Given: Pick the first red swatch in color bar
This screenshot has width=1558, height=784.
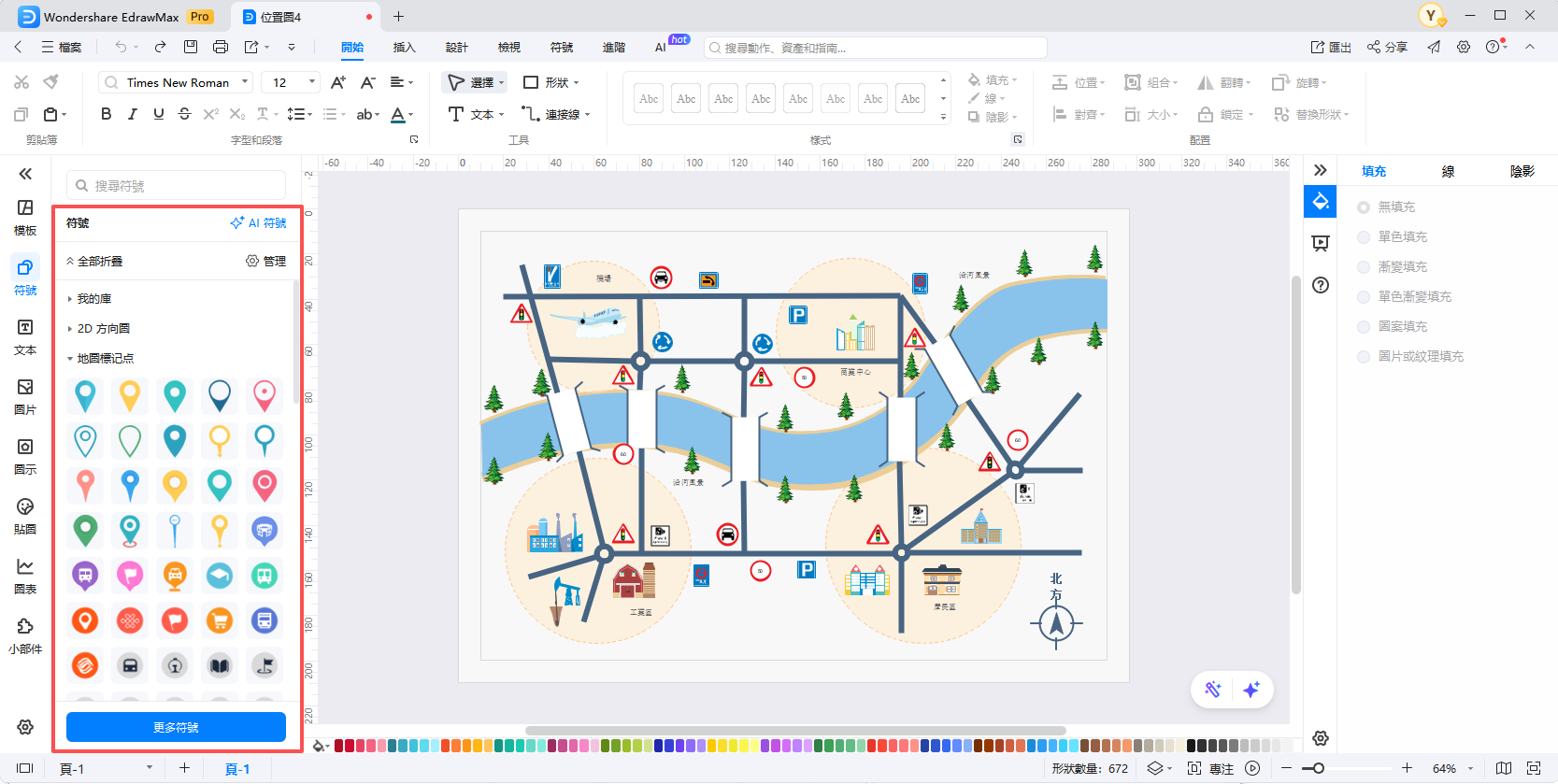Looking at the screenshot, I should point(339,746).
